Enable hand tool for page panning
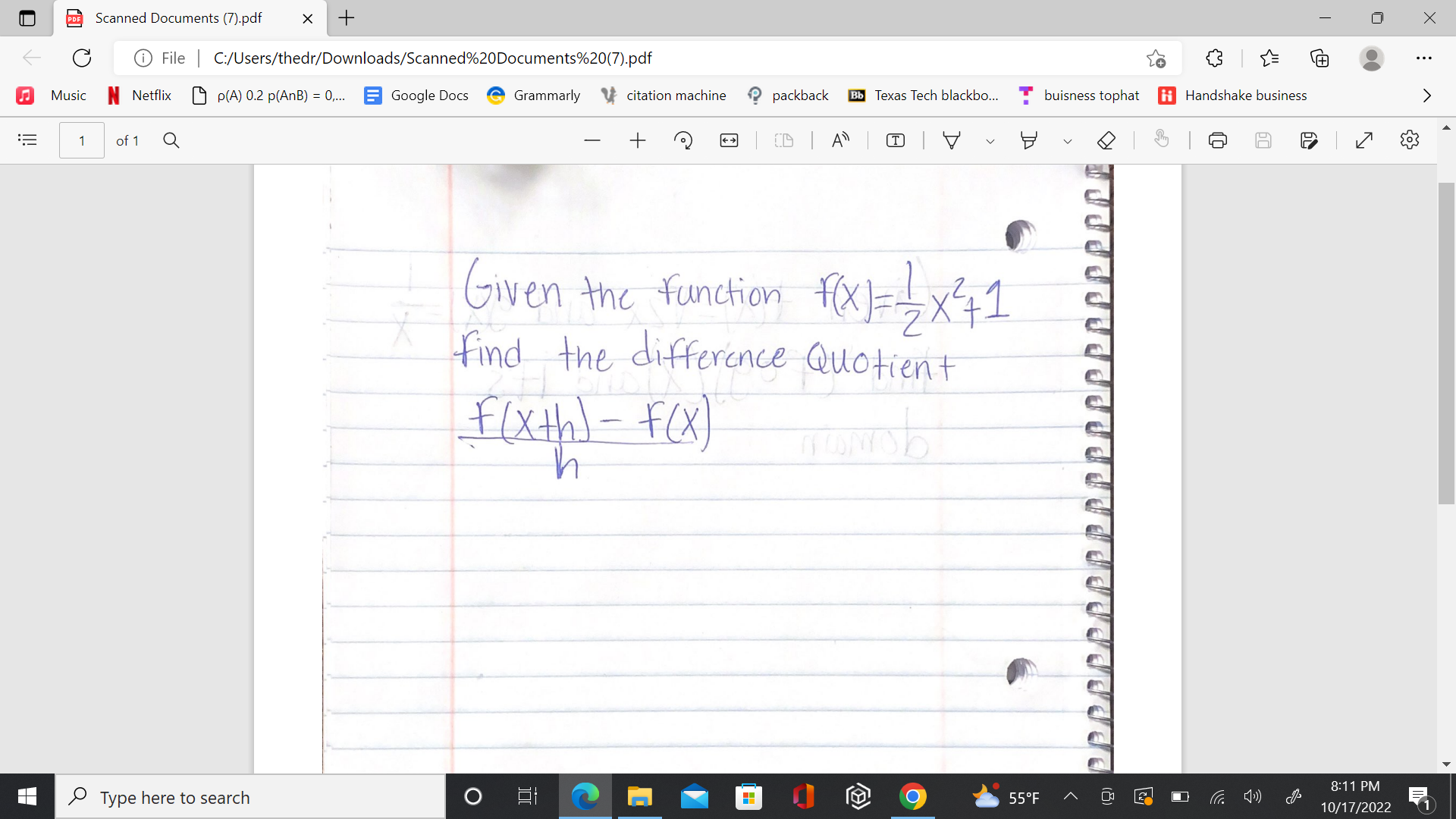 click(x=1162, y=140)
